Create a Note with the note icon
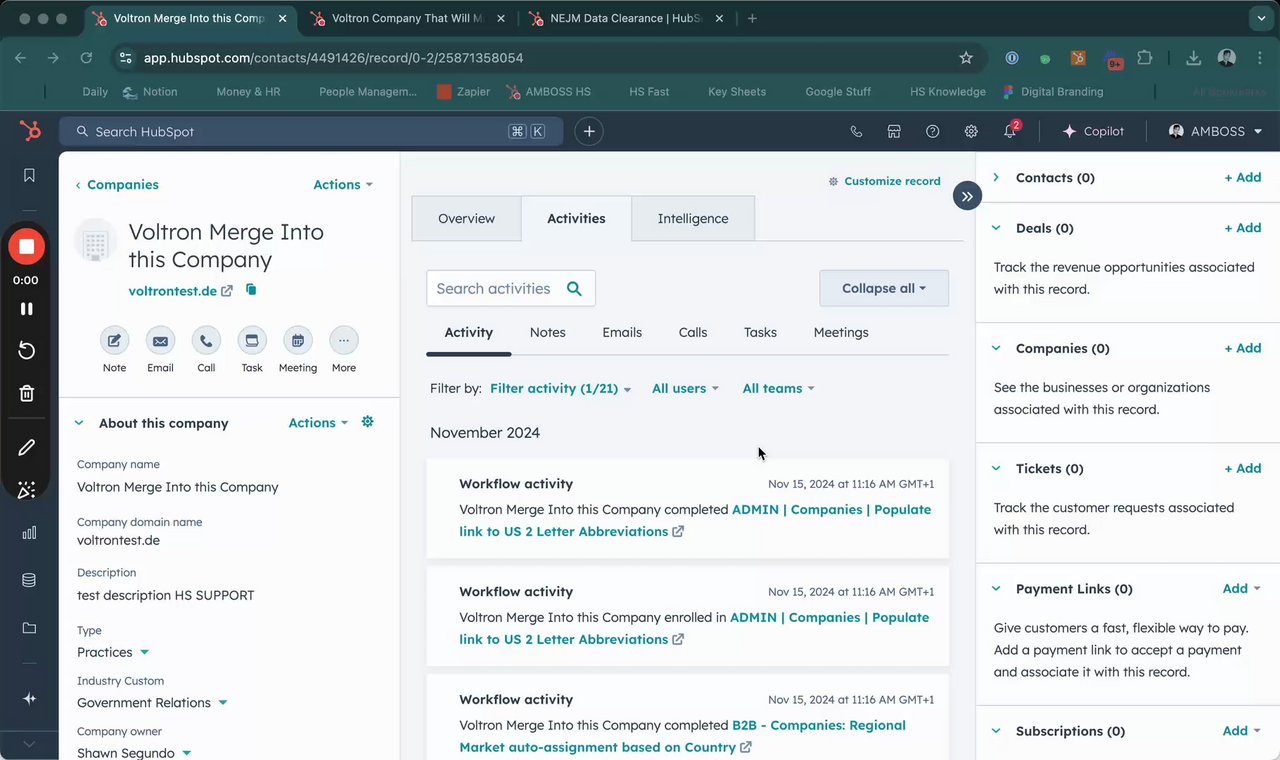Viewport: 1280px width, 760px height. point(114,340)
